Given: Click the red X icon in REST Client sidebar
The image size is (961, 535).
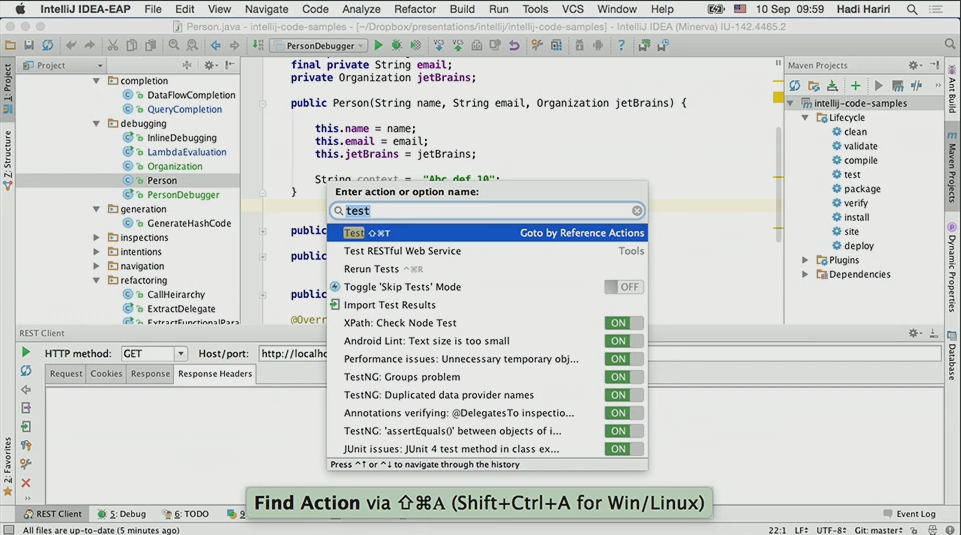Looking at the screenshot, I should (26, 483).
